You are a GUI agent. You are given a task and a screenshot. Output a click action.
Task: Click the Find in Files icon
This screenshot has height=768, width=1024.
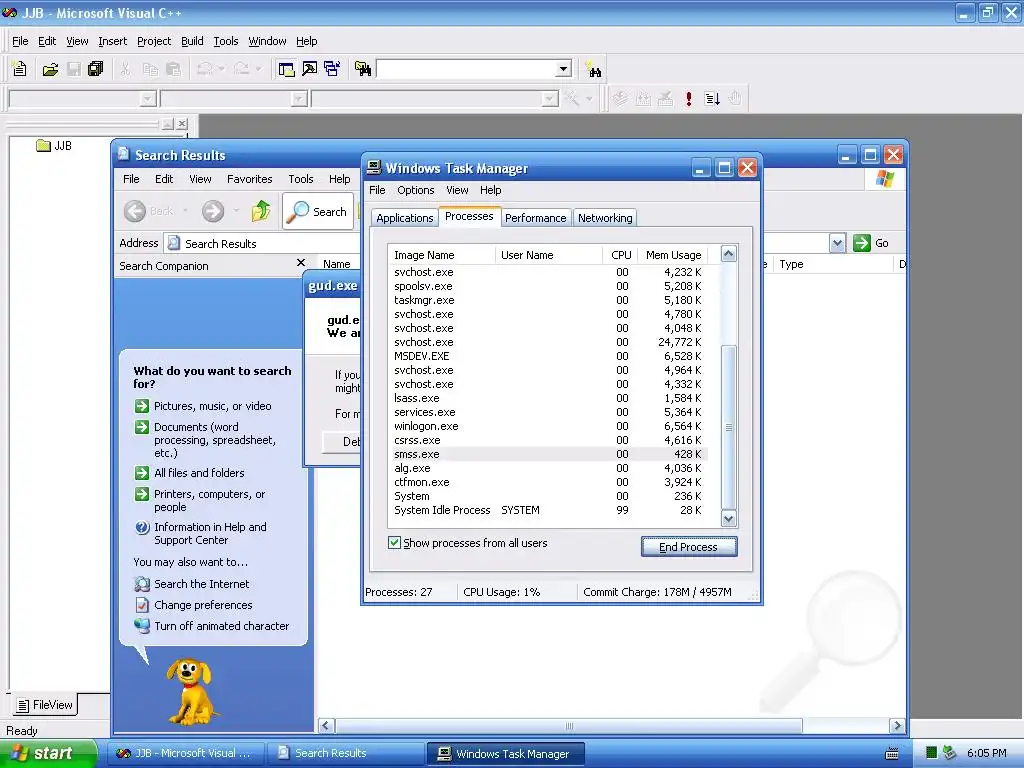click(362, 69)
